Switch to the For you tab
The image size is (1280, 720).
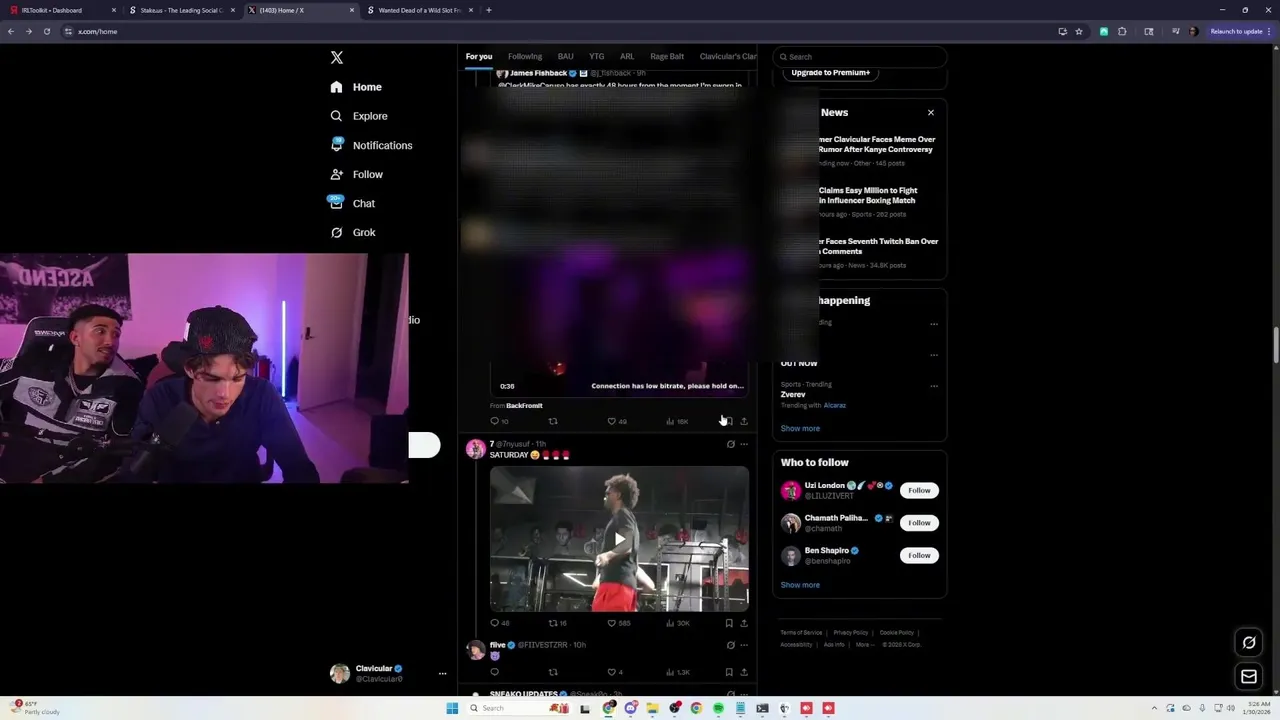479,57
